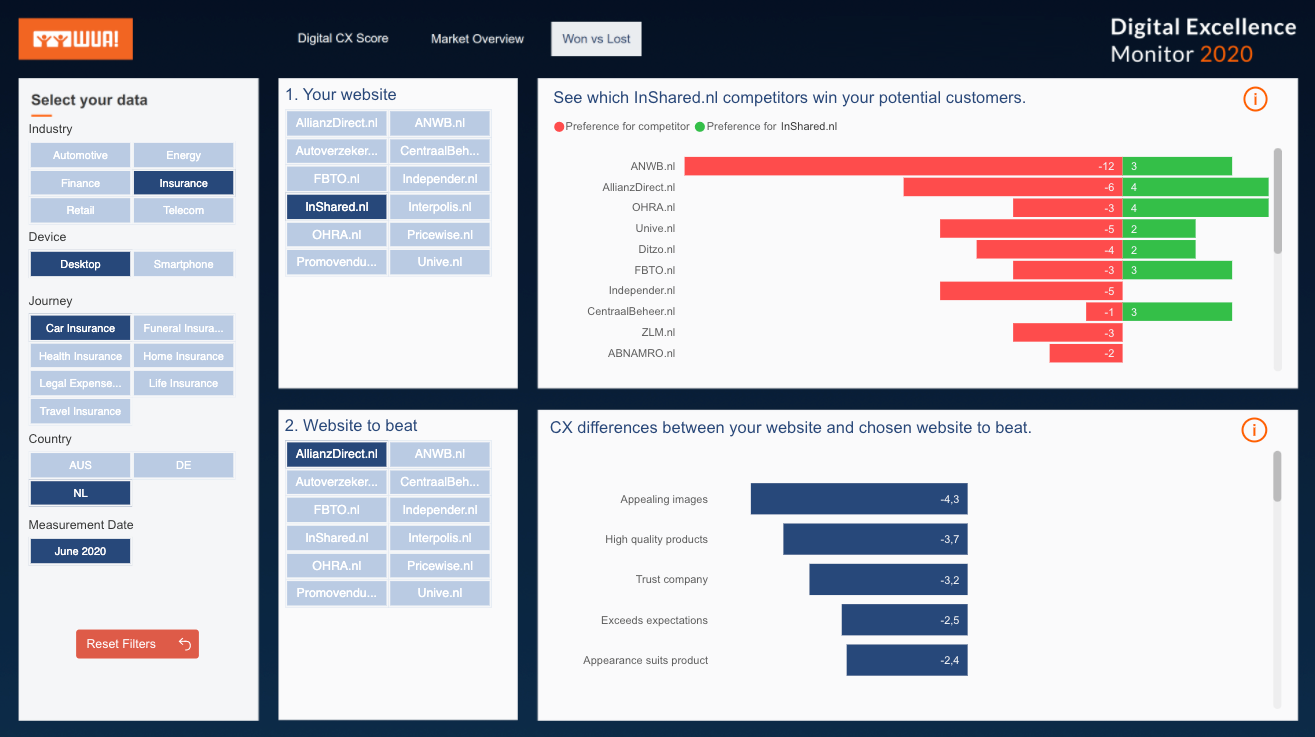Pick Autoverzeker... as Website to beat

click(336, 482)
